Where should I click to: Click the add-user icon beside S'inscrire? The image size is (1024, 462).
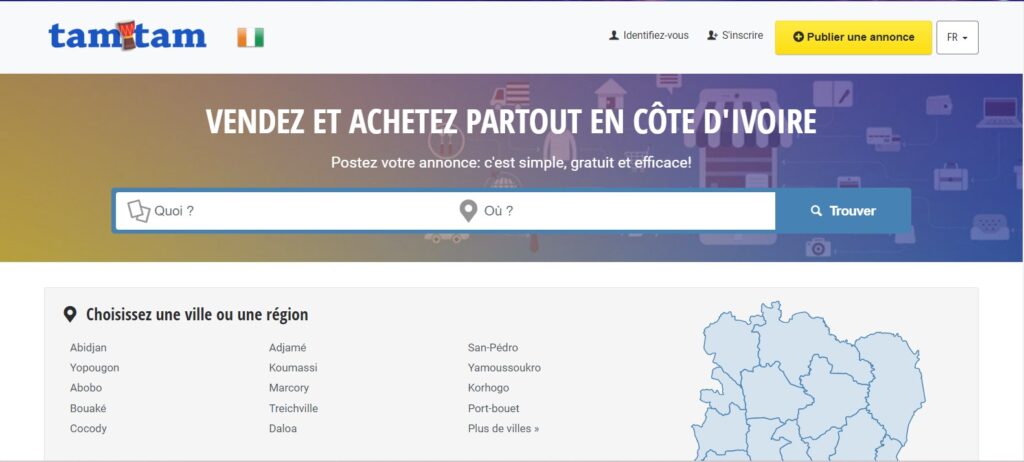pos(712,35)
